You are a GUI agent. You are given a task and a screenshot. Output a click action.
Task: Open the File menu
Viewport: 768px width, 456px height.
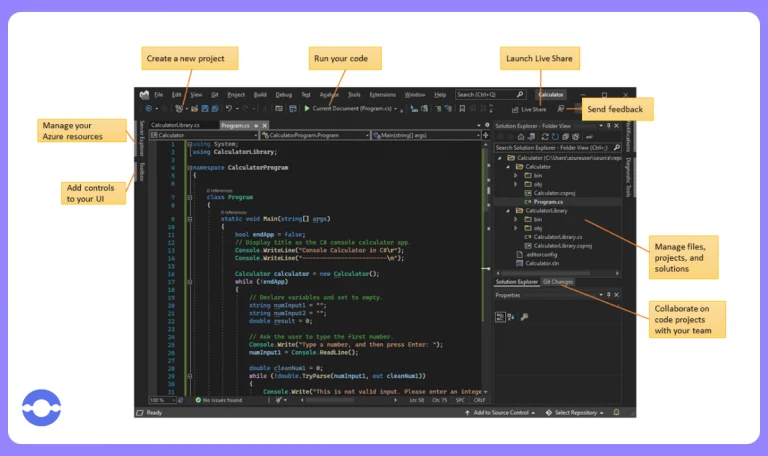pos(159,95)
